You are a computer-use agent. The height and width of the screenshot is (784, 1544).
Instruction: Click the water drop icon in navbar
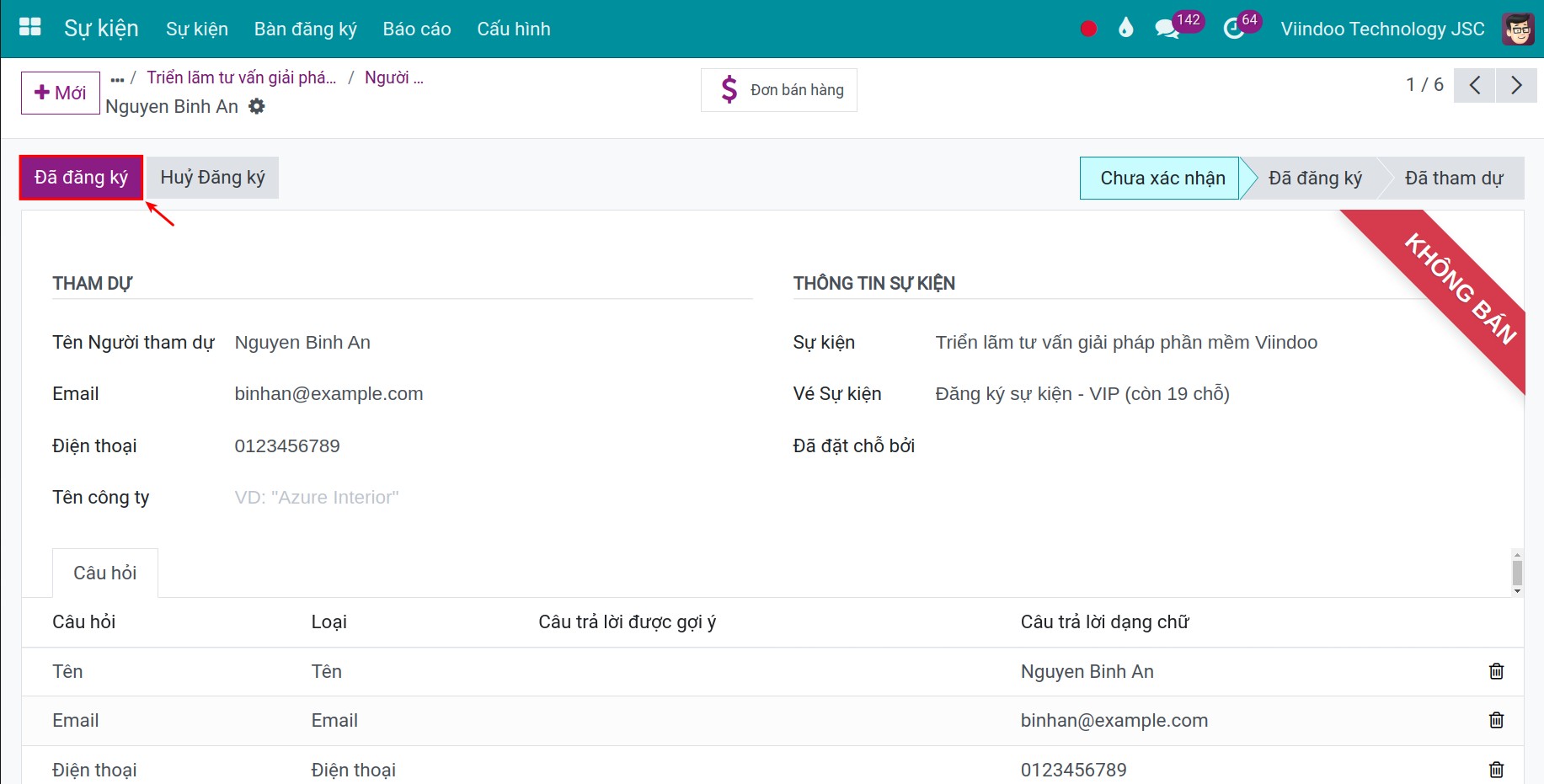[1125, 29]
